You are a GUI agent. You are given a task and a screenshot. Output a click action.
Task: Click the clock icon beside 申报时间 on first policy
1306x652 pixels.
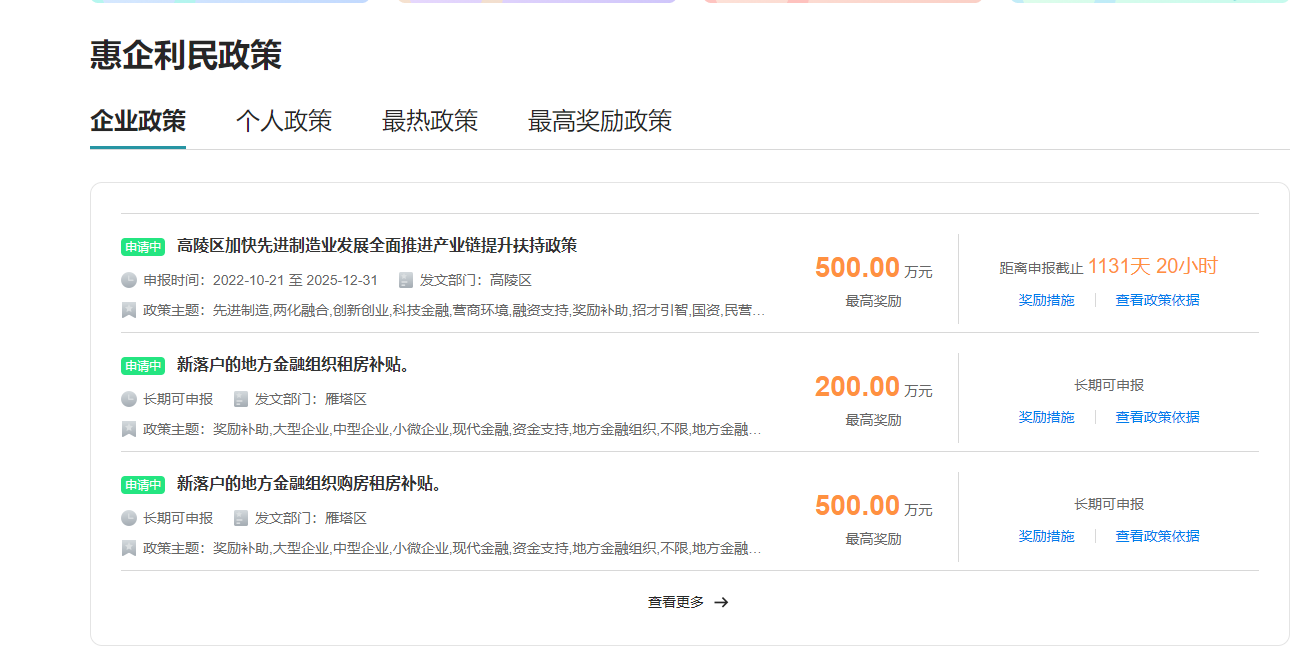(127, 279)
